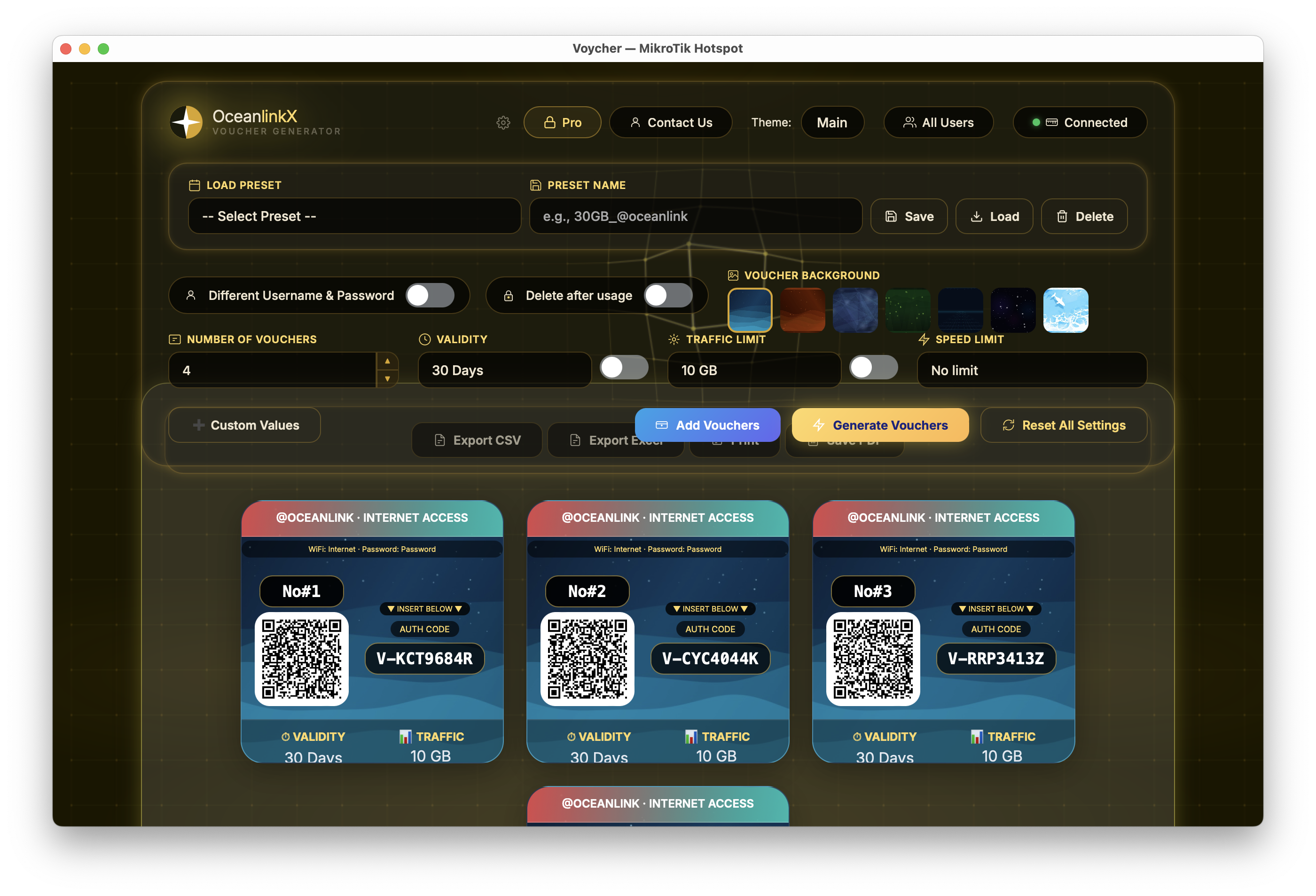Click the group icon on All Users
1316x896 pixels.
click(909, 122)
